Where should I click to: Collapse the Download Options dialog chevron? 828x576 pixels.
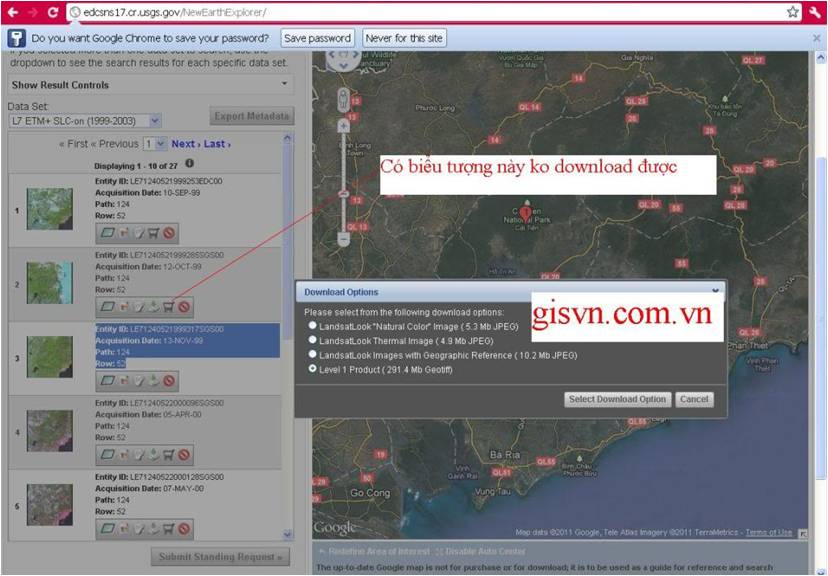[716, 291]
